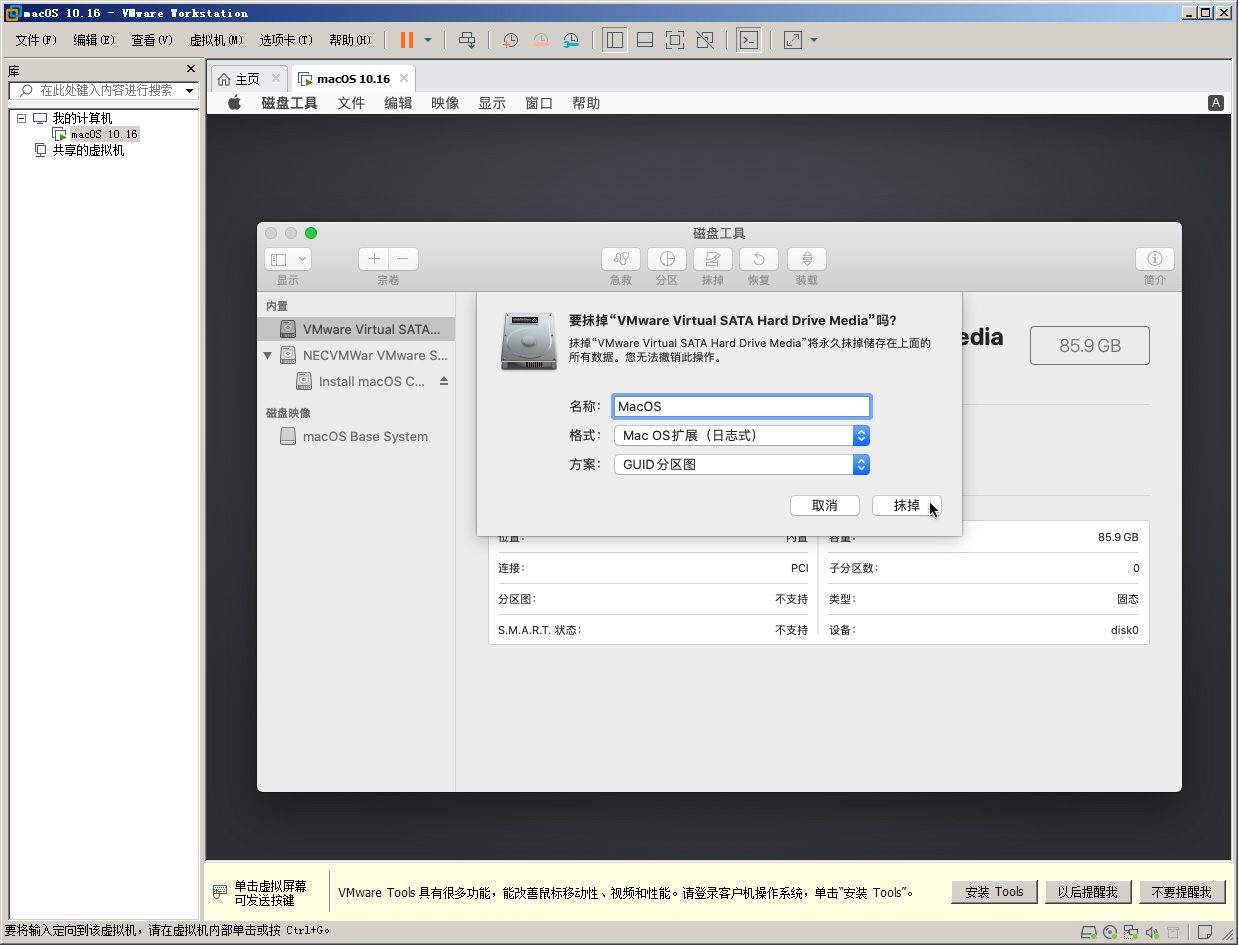Open VMware 选项卡(T) menu
Image resolution: width=1238 pixels, height=945 pixels.
click(286, 40)
